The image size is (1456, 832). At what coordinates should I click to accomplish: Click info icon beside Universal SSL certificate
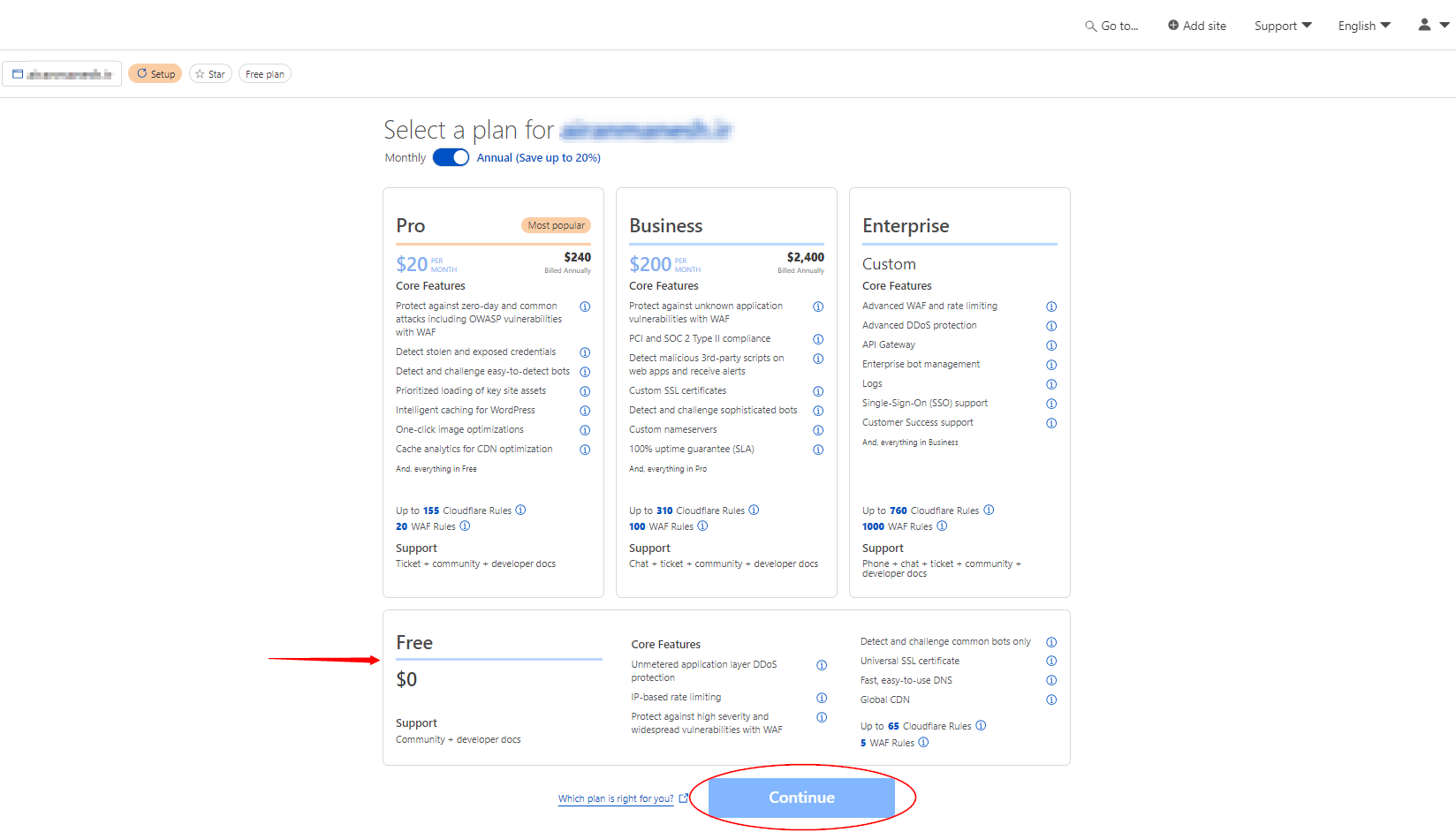(1051, 662)
